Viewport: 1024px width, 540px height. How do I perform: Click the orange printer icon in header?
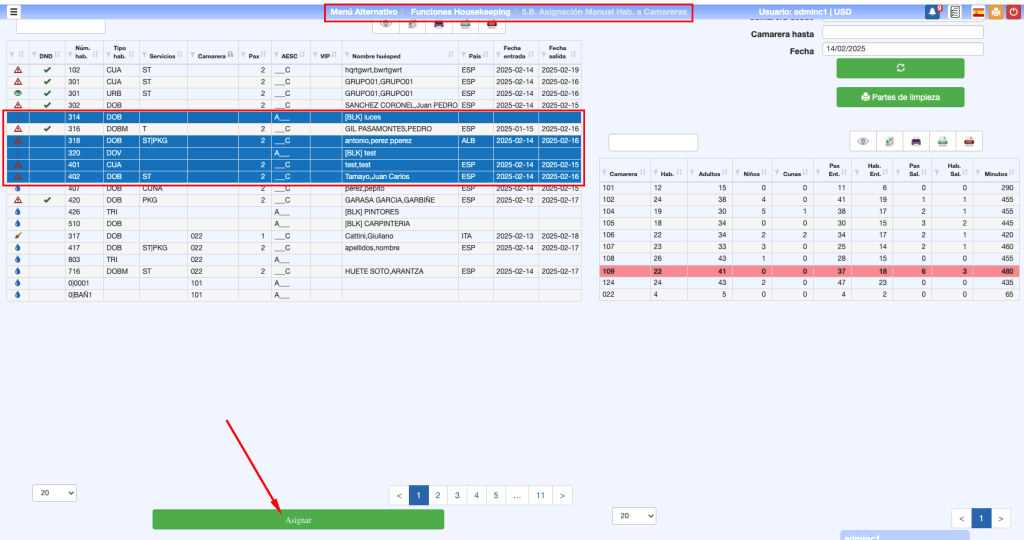point(995,12)
